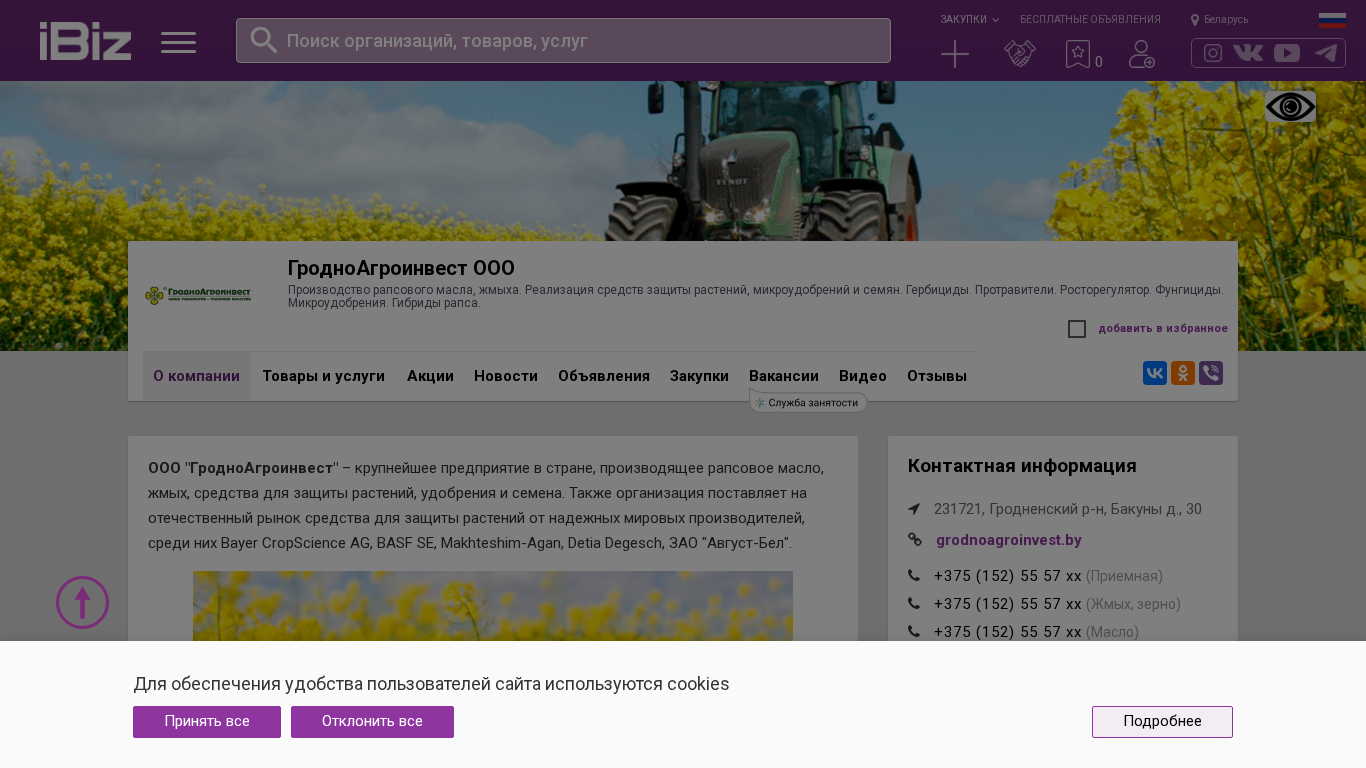1366x768 pixels.
Task: Open the Instagram page icon
Action: click(x=1213, y=53)
